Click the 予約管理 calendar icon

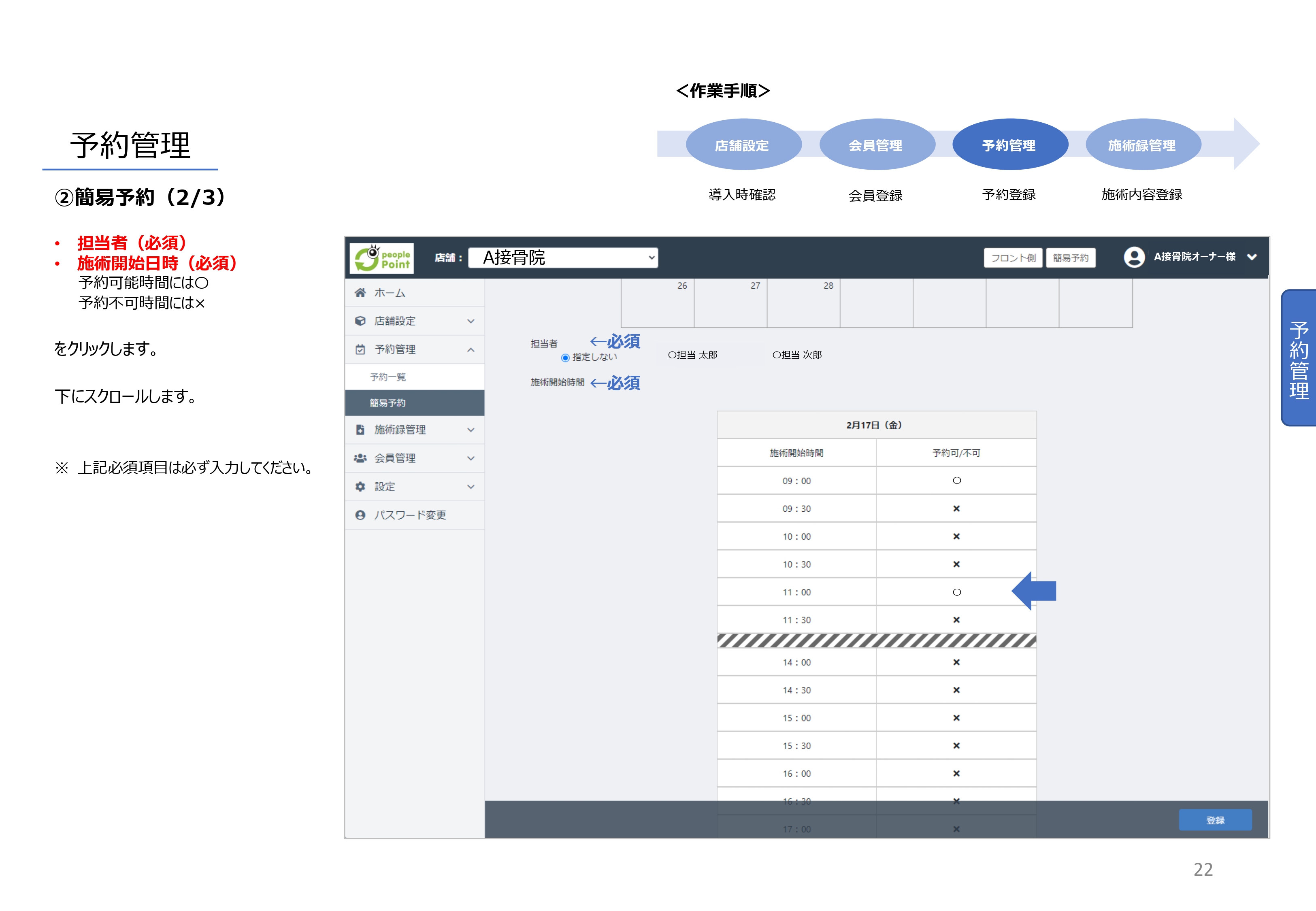click(x=360, y=349)
